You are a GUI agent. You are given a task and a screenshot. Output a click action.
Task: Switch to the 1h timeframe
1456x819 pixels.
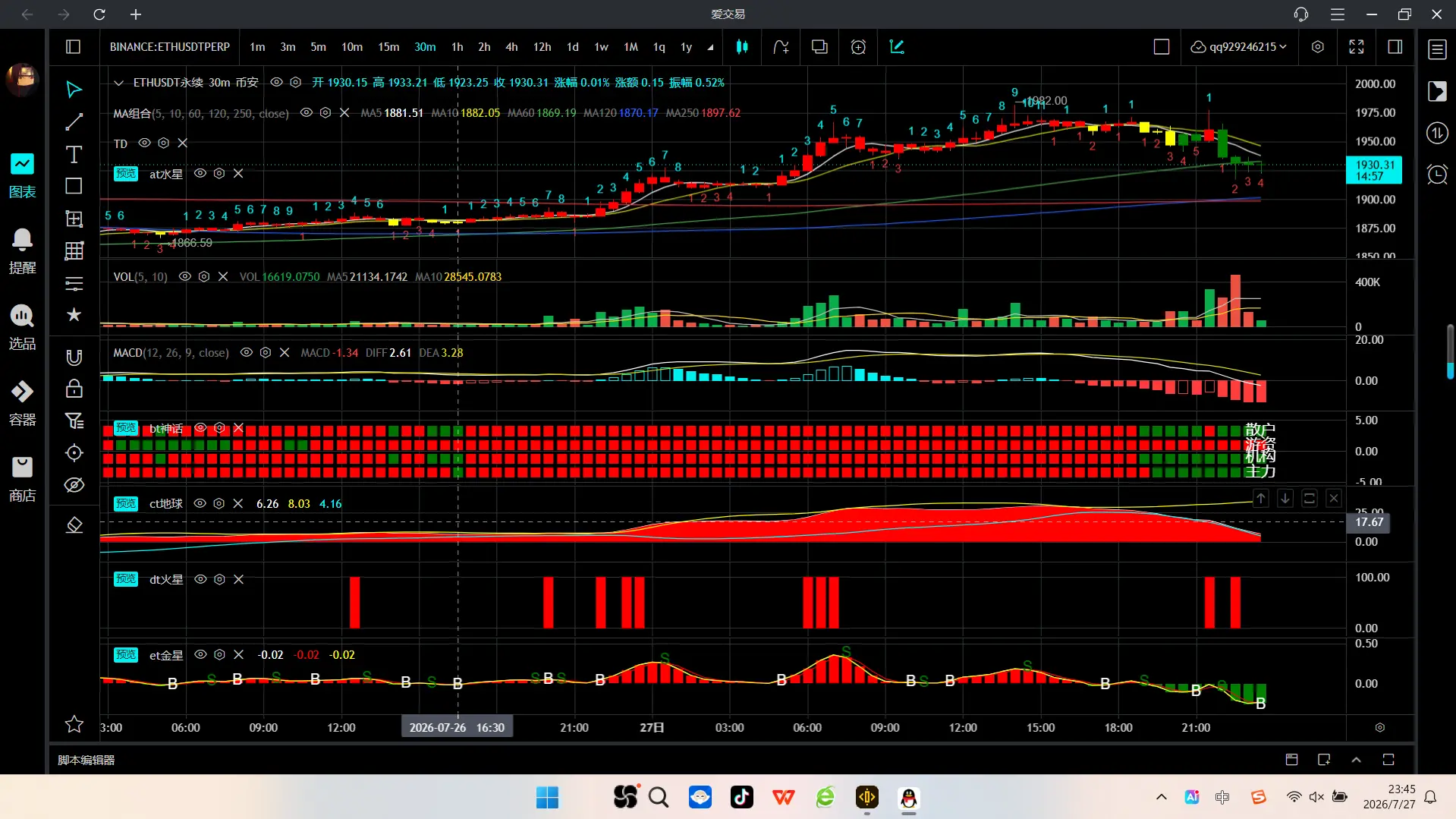pyautogui.click(x=457, y=47)
